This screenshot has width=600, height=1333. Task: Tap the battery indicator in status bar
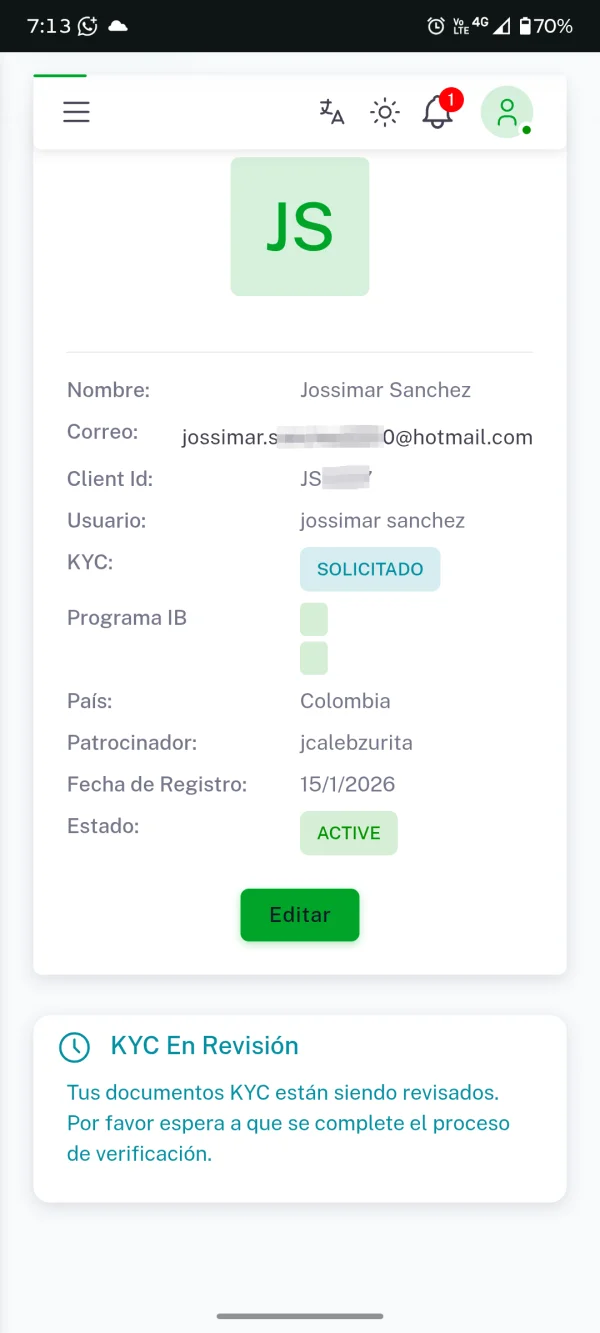pos(525,27)
